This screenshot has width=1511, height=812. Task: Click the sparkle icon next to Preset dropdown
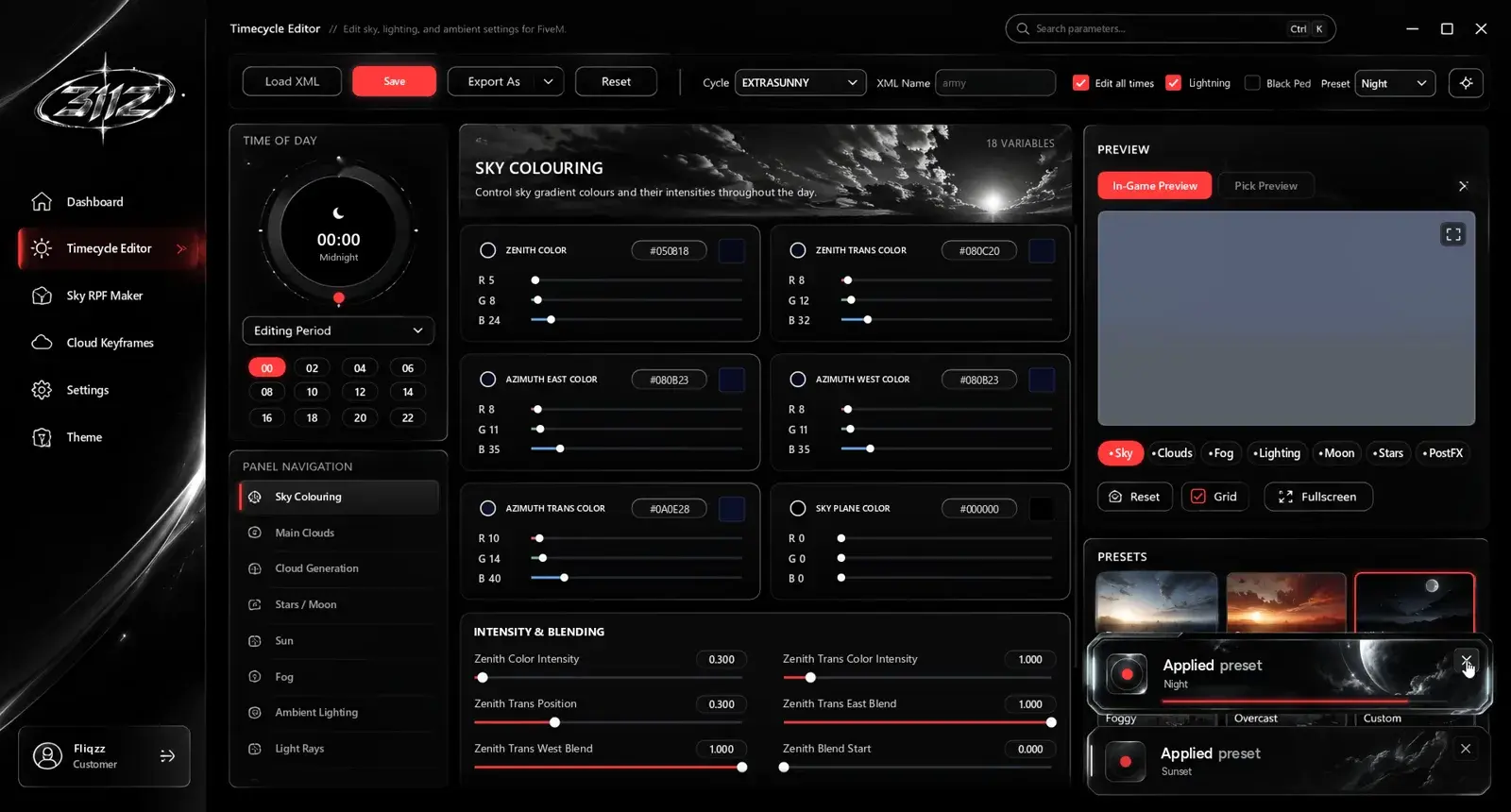(x=1466, y=83)
